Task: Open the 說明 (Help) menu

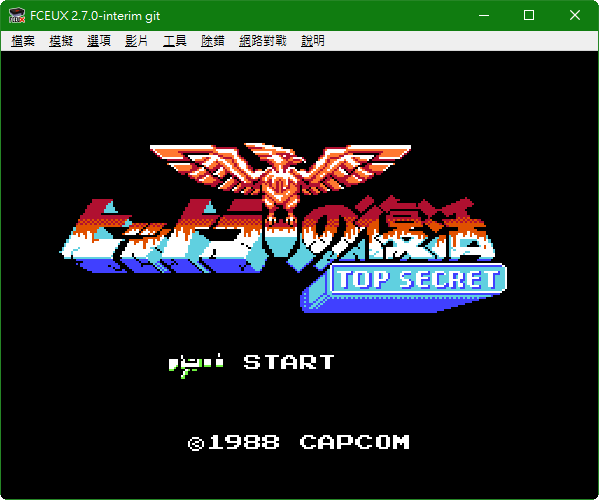Action: (x=312, y=41)
